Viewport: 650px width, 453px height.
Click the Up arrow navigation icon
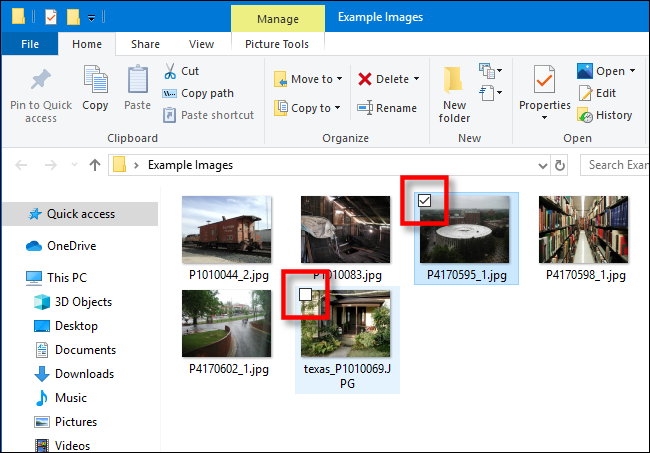pos(95,165)
